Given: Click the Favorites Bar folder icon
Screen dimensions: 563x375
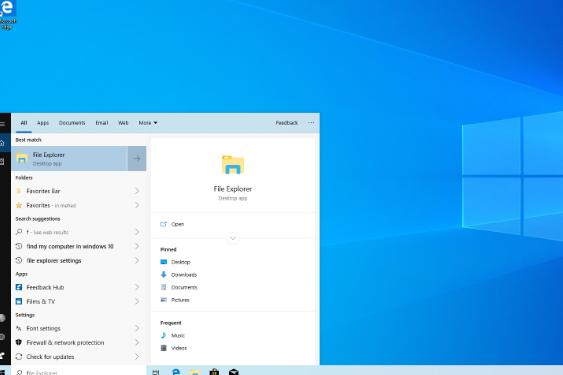Looking at the screenshot, I should coord(19,191).
